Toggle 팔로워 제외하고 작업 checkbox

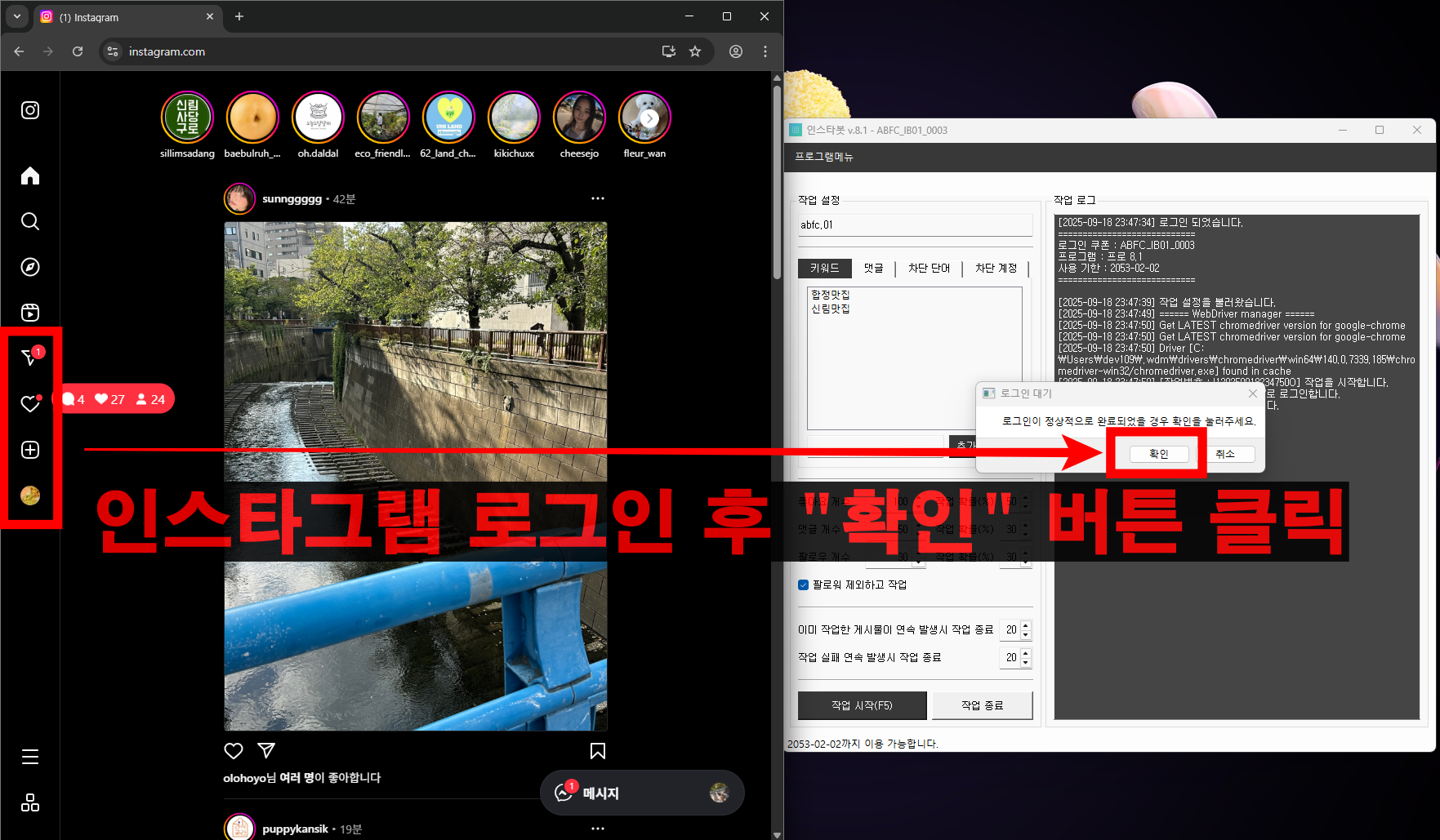pyautogui.click(x=803, y=584)
